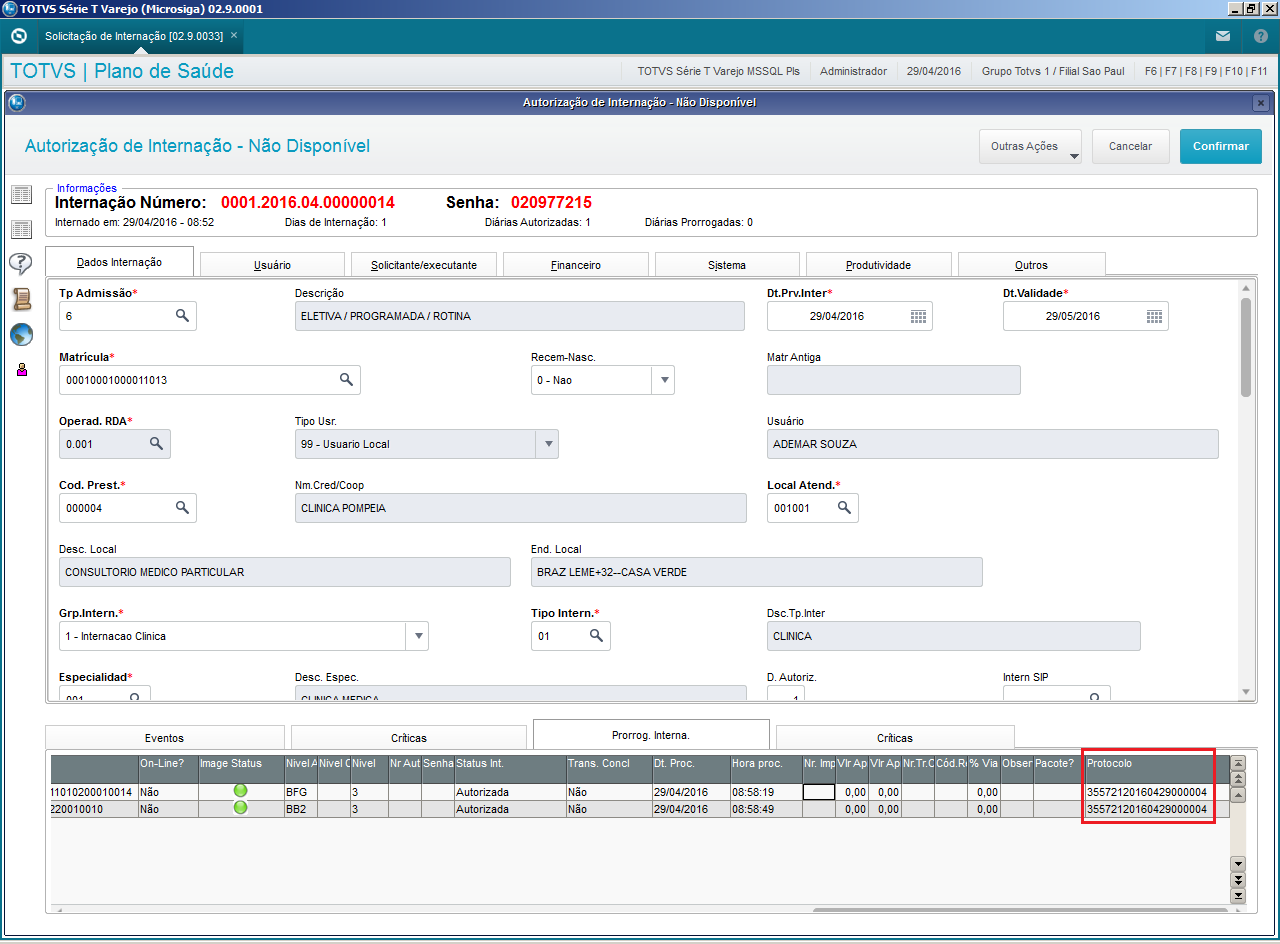The width and height of the screenshot is (1280, 944).
Task: Open the Dt.Prv.Inter calendar picker
Action: coord(918,316)
